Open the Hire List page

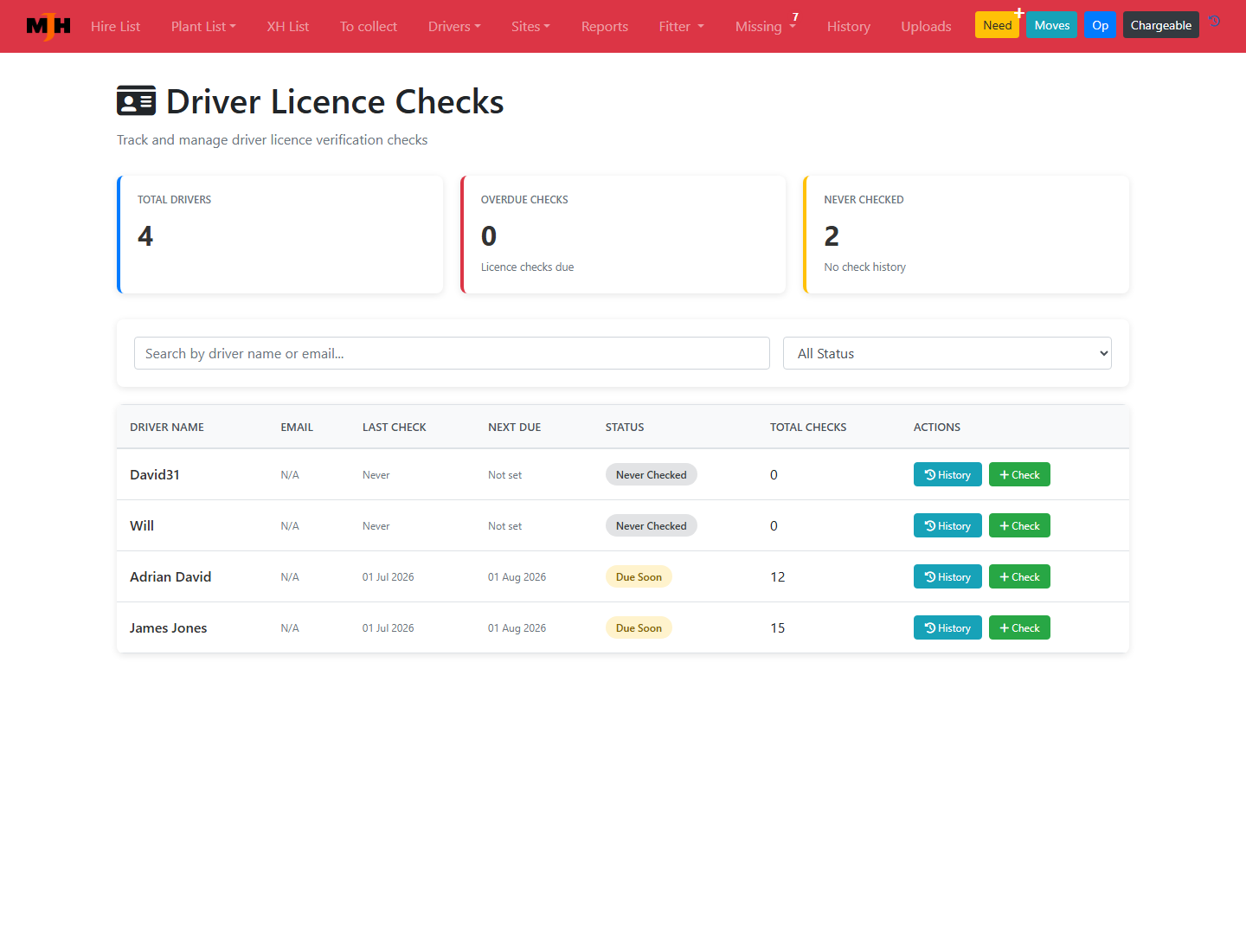tap(115, 26)
